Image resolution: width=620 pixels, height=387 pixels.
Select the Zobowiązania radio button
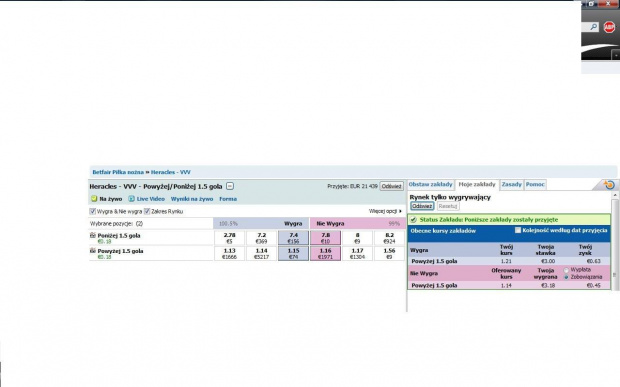[566, 278]
